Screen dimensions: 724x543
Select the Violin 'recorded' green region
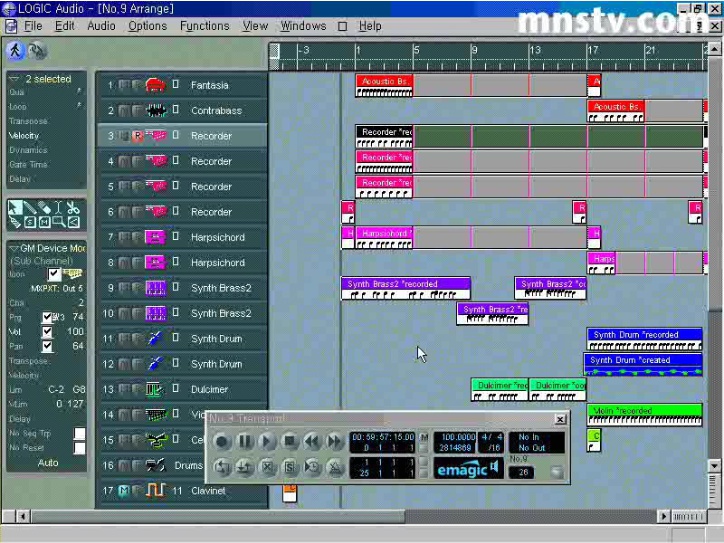645,415
